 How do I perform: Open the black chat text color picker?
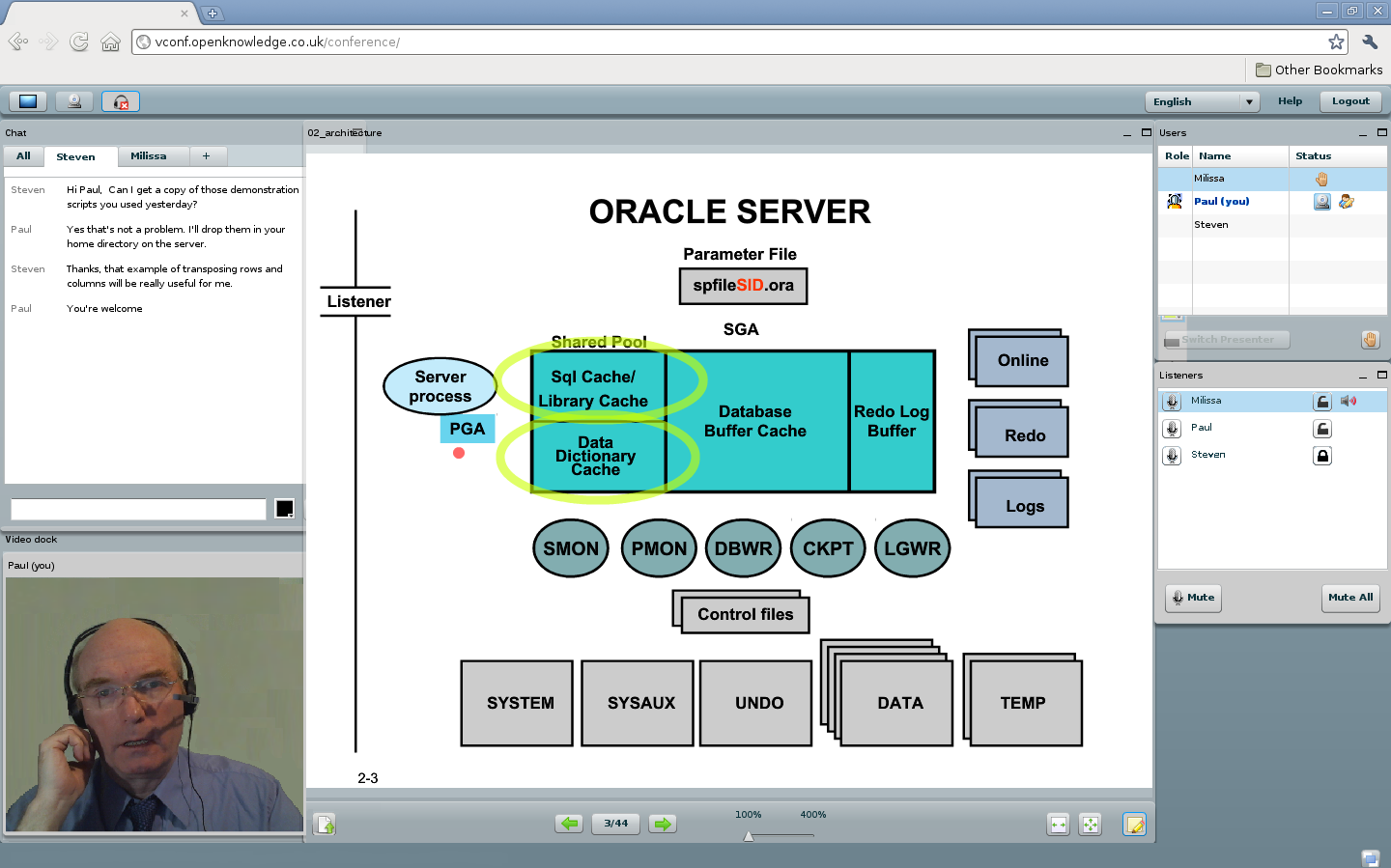284,509
